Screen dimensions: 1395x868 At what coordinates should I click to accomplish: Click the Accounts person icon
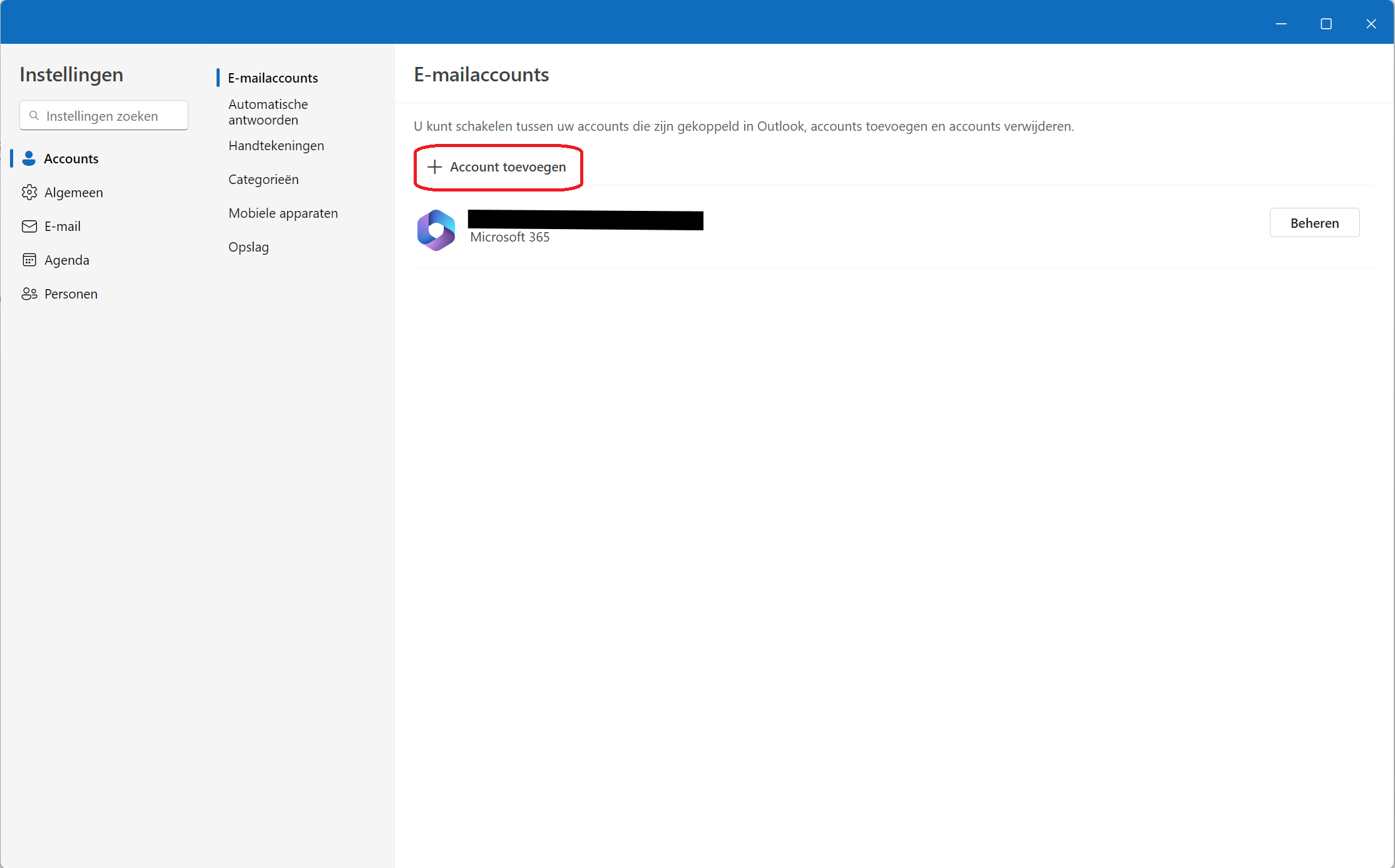(29, 158)
